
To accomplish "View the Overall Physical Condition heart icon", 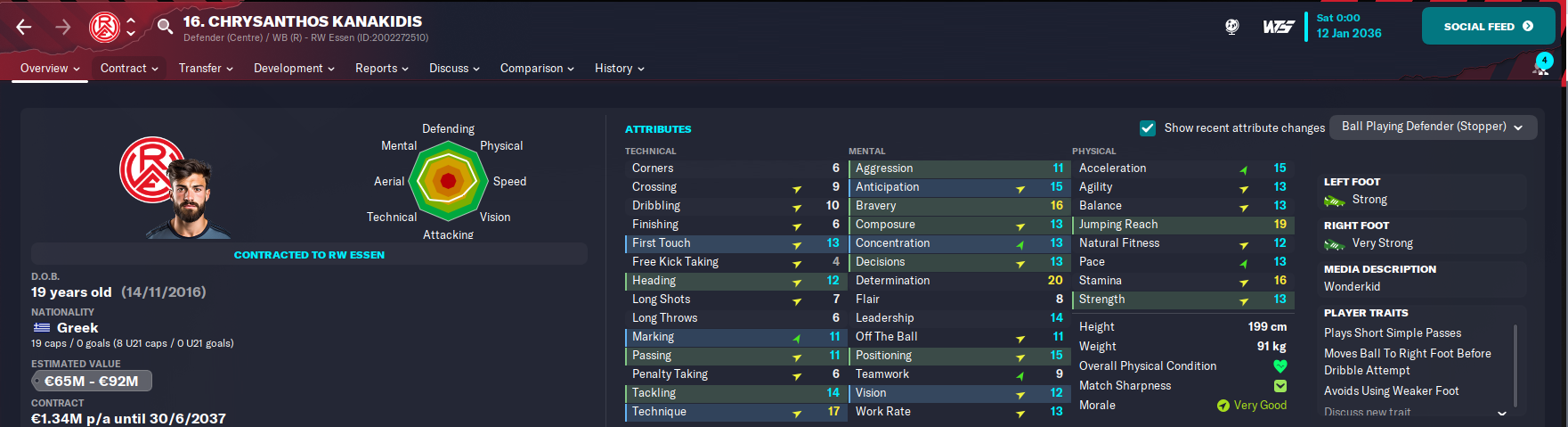I will [x=1280, y=366].
